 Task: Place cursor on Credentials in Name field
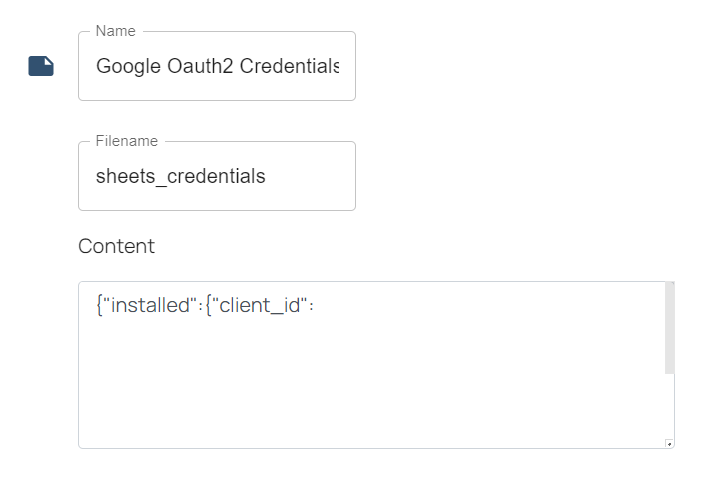[x=289, y=66]
